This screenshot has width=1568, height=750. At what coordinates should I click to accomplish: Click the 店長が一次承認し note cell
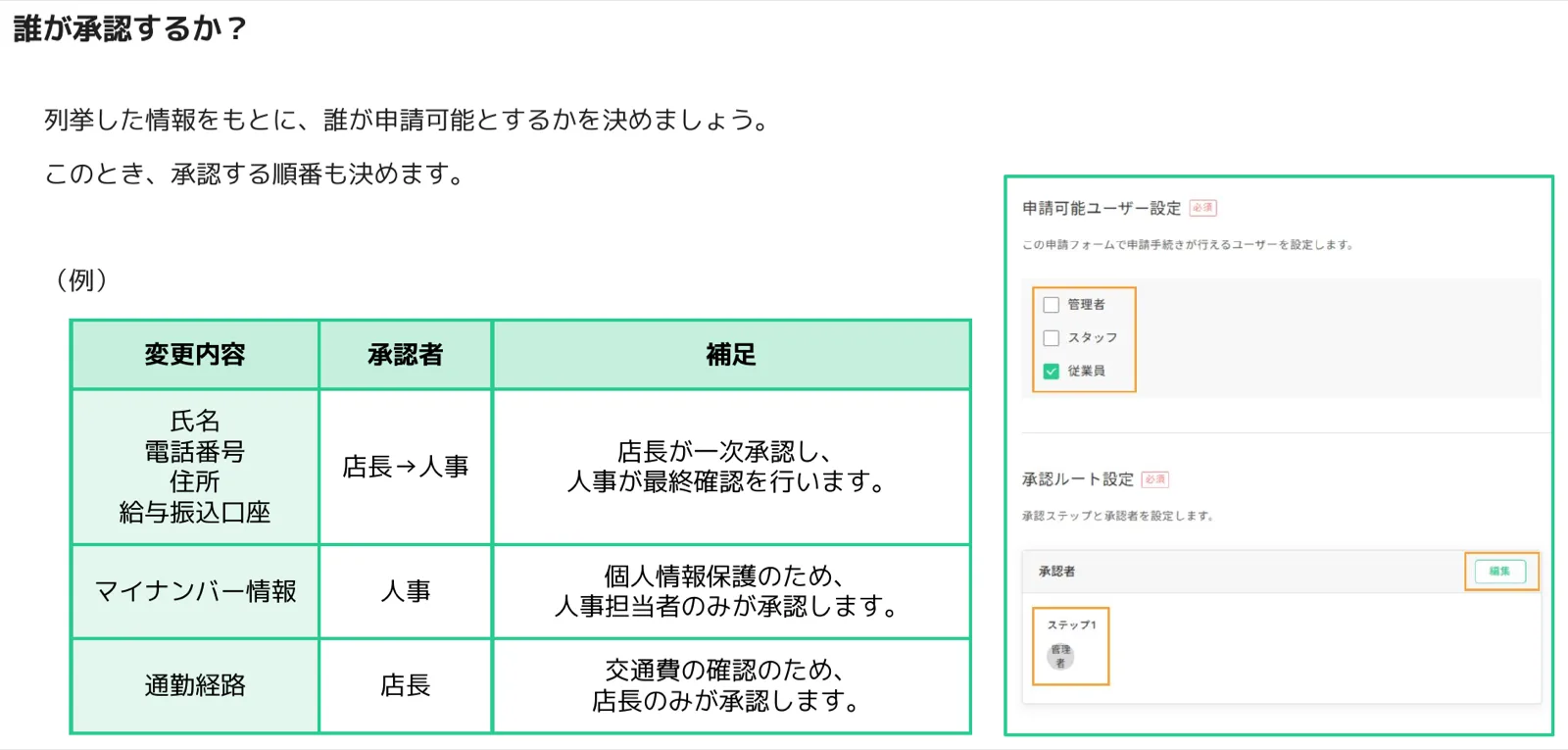click(x=731, y=467)
